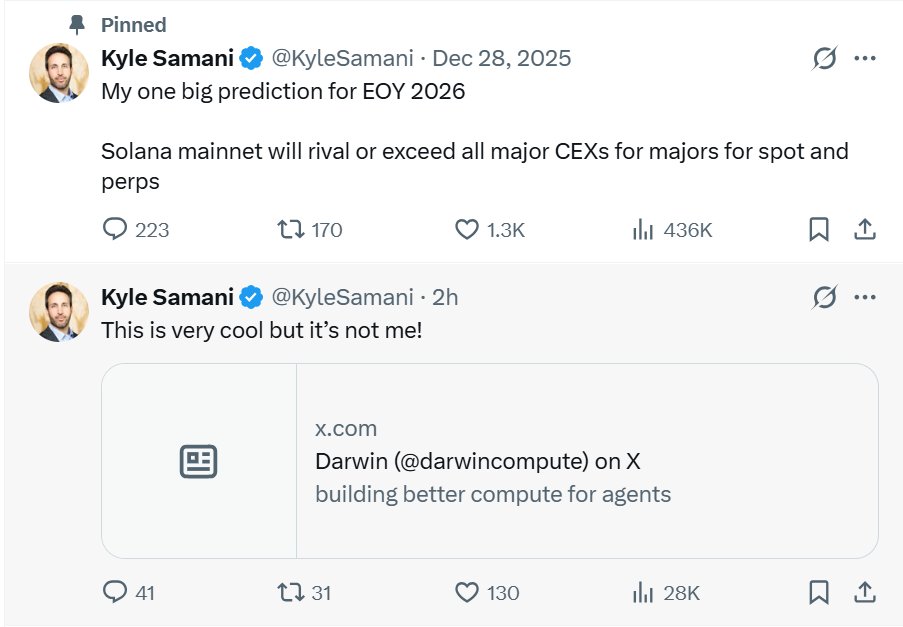Open Grok icon on the pinned tweet
Screen dimensions: 903x627
pos(825,58)
